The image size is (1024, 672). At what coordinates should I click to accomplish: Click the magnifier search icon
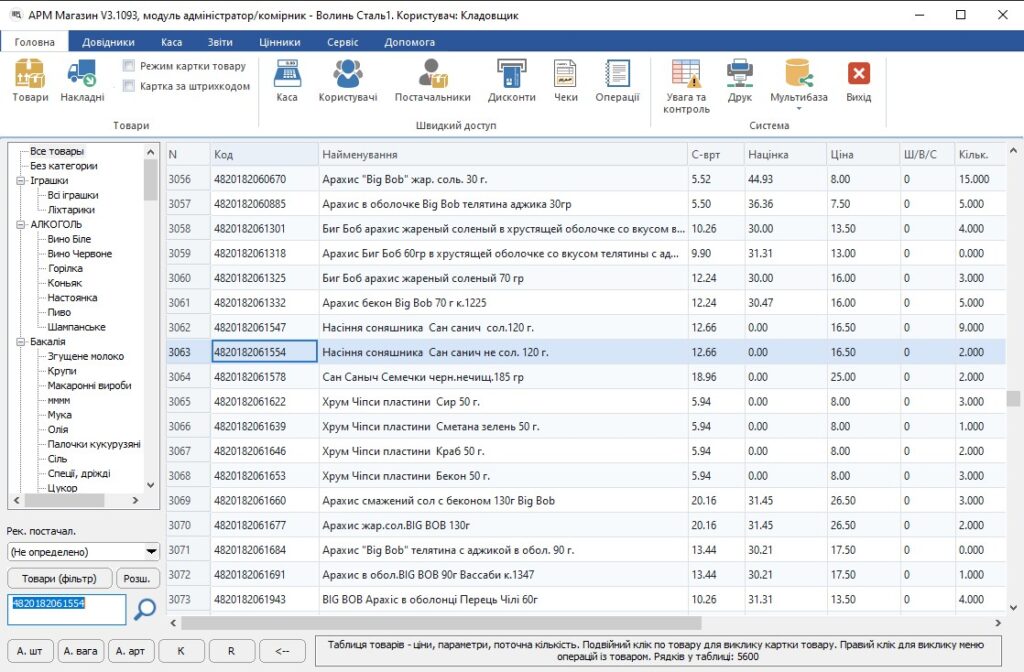(x=146, y=609)
